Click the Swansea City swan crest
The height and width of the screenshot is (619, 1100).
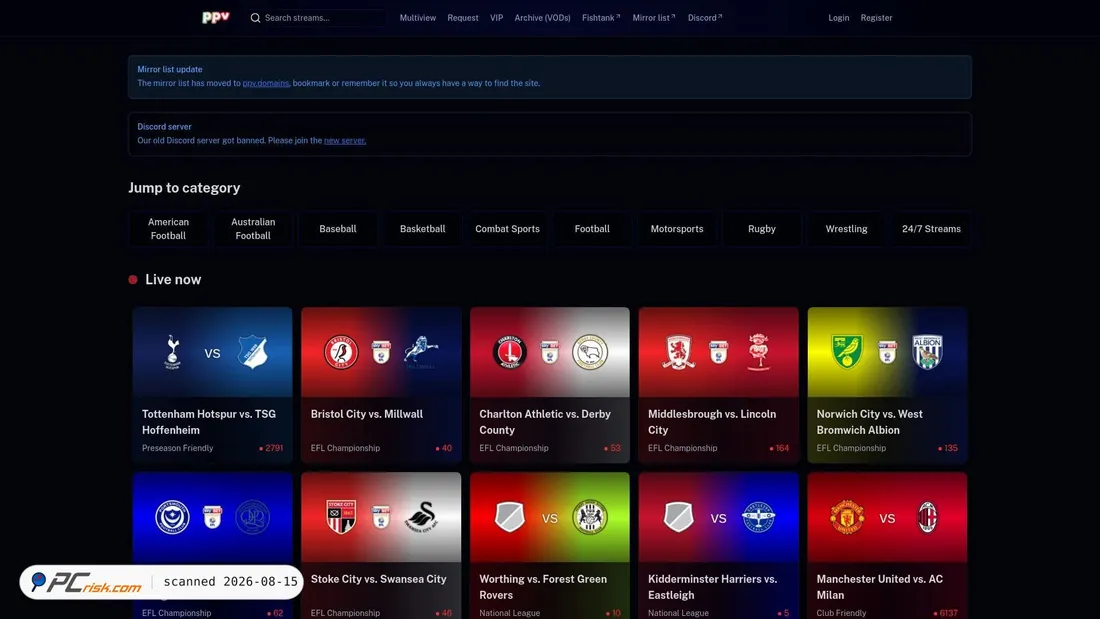pyautogui.click(x=421, y=518)
